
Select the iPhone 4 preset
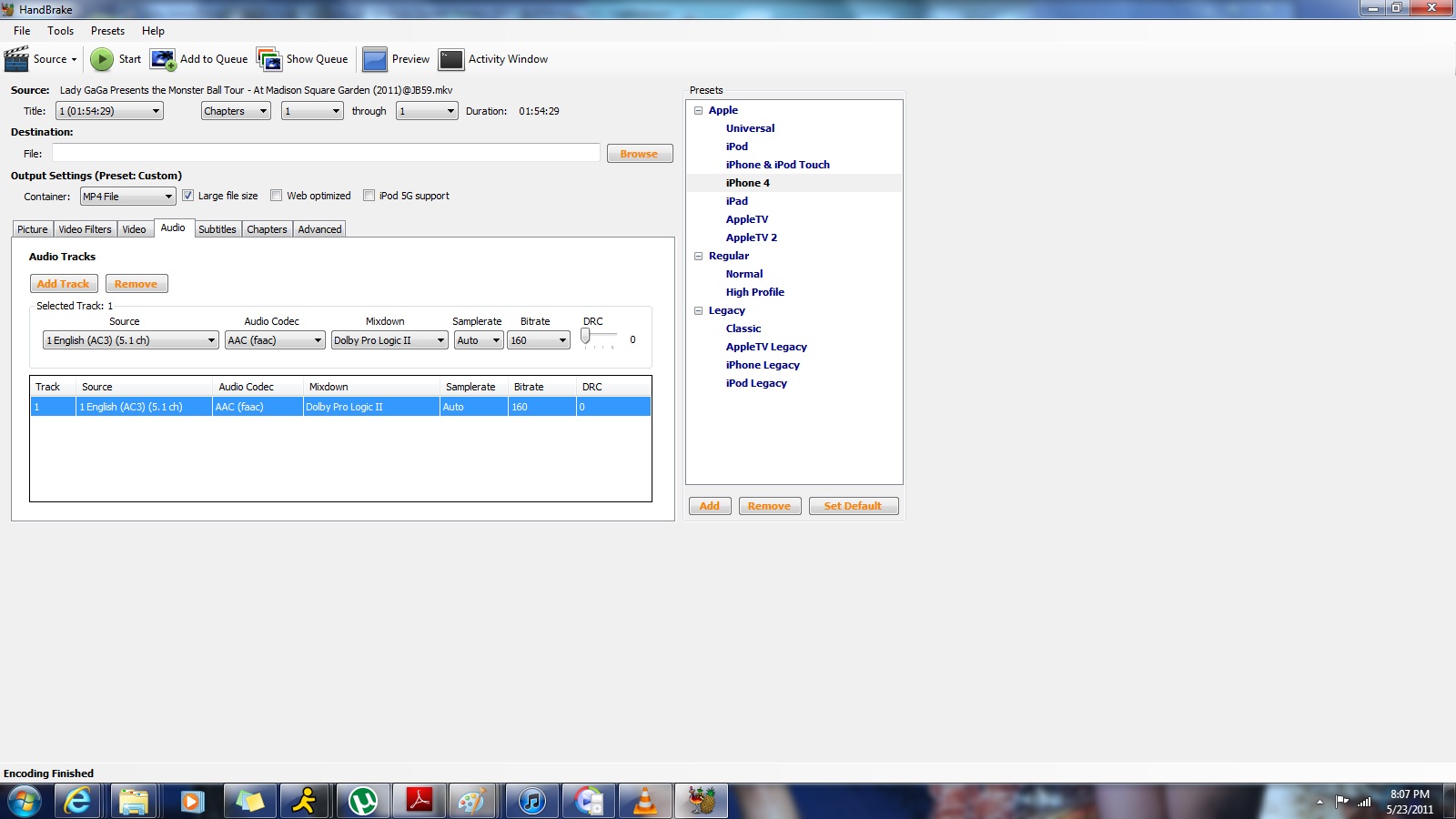pyautogui.click(x=748, y=183)
